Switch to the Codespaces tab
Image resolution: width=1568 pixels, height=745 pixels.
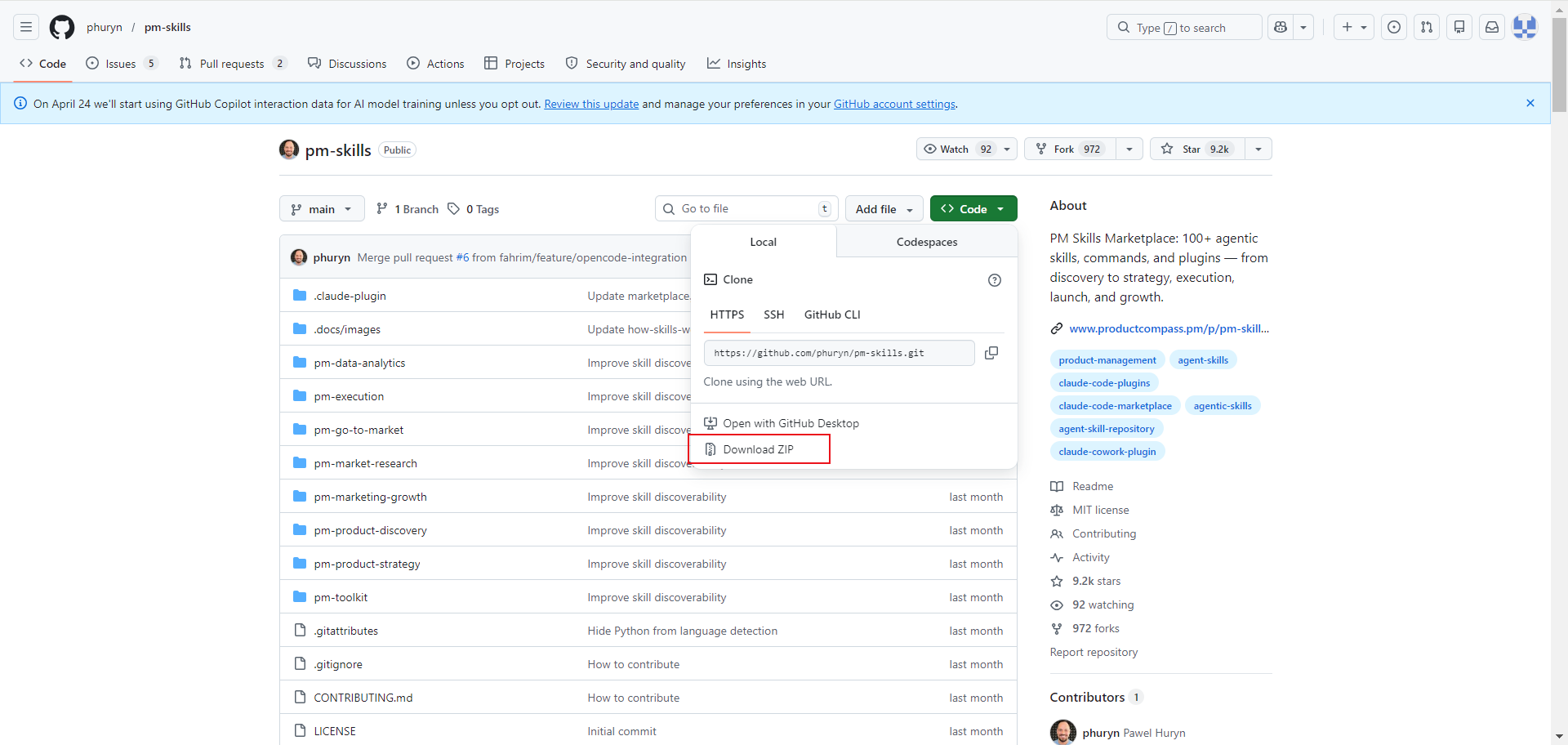tap(927, 242)
